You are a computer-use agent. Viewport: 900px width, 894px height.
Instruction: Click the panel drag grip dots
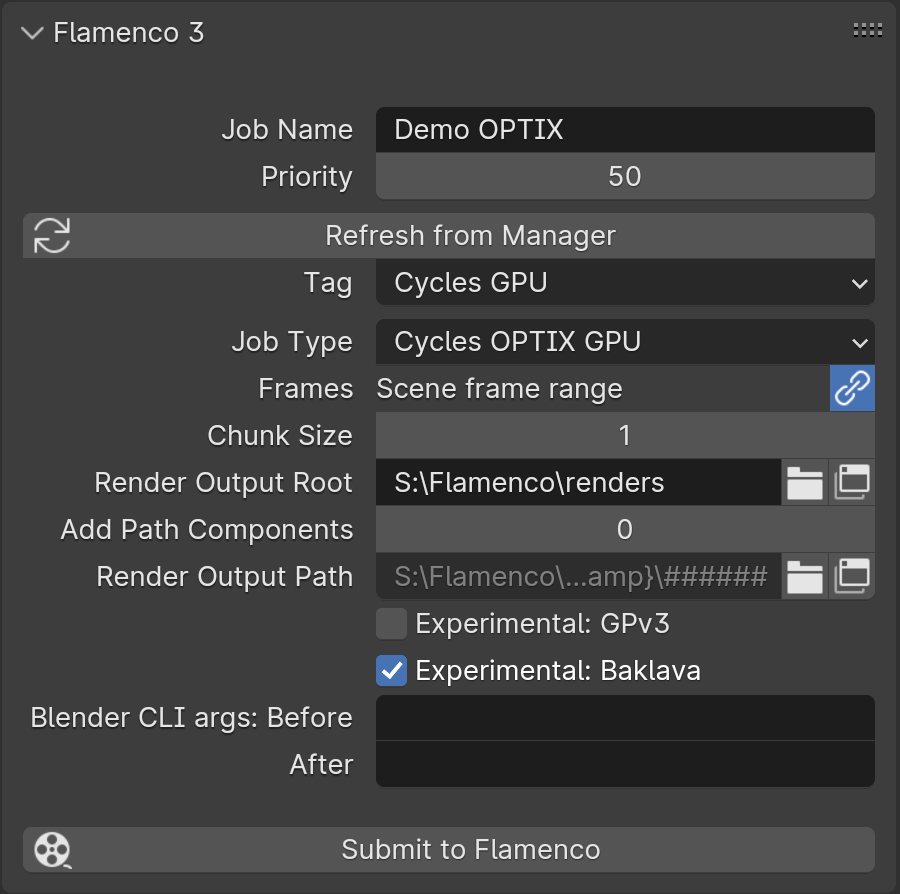pyautogui.click(x=867, y=31)
